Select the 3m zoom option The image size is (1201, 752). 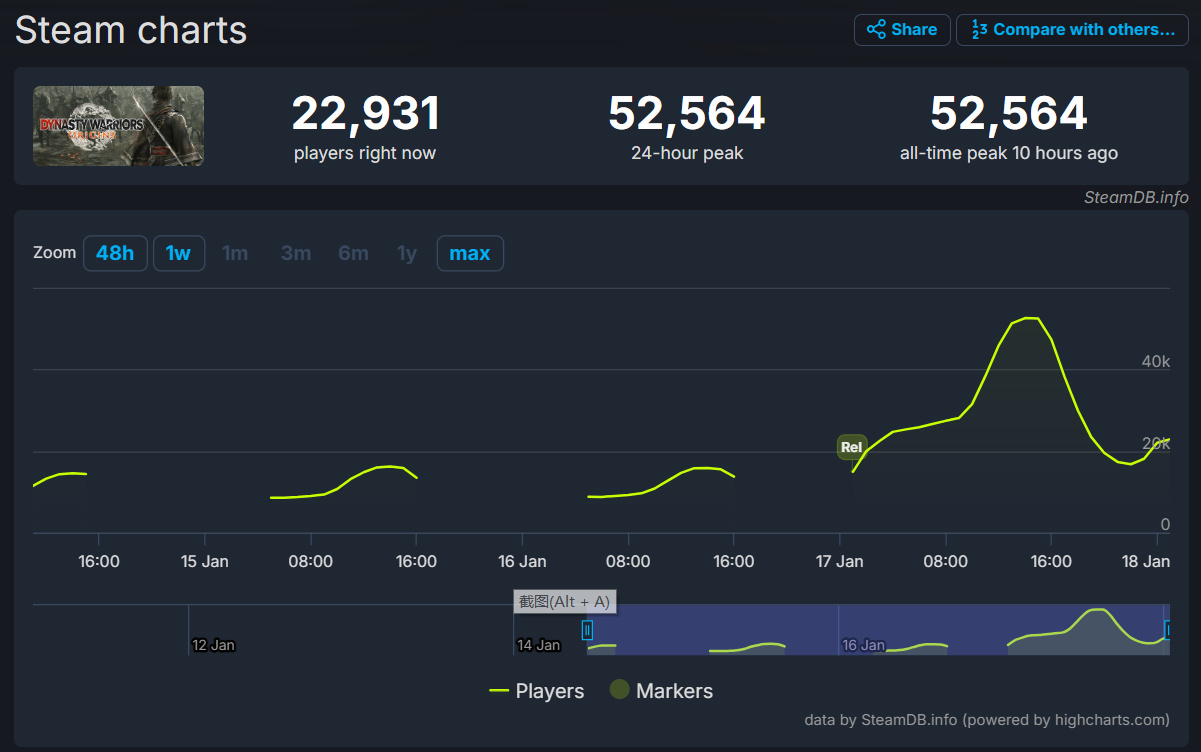(x=296, y=253)
